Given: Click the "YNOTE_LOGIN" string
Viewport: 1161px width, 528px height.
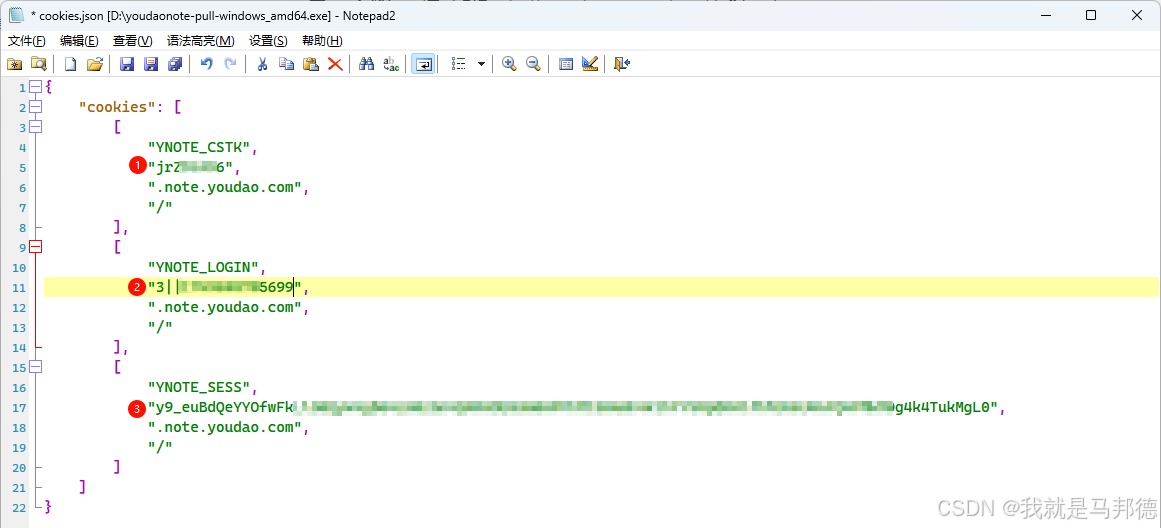Looking at the screenshot, I should click(204, 267).
